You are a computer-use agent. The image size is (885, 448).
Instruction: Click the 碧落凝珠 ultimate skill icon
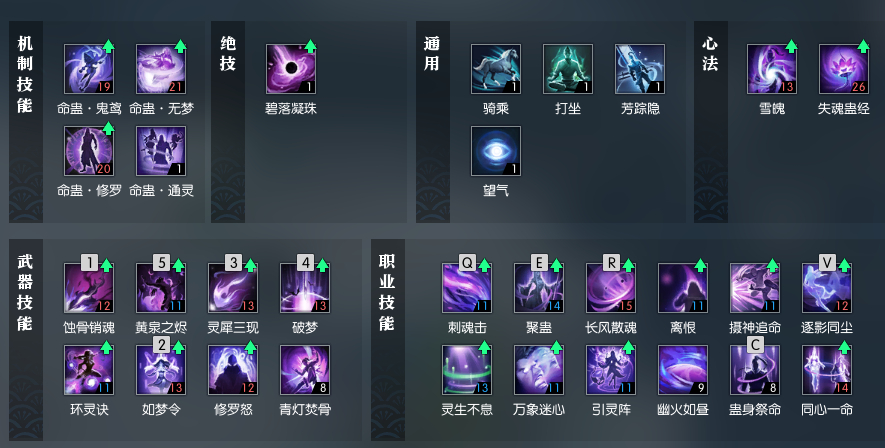click(x=291, y=69)
